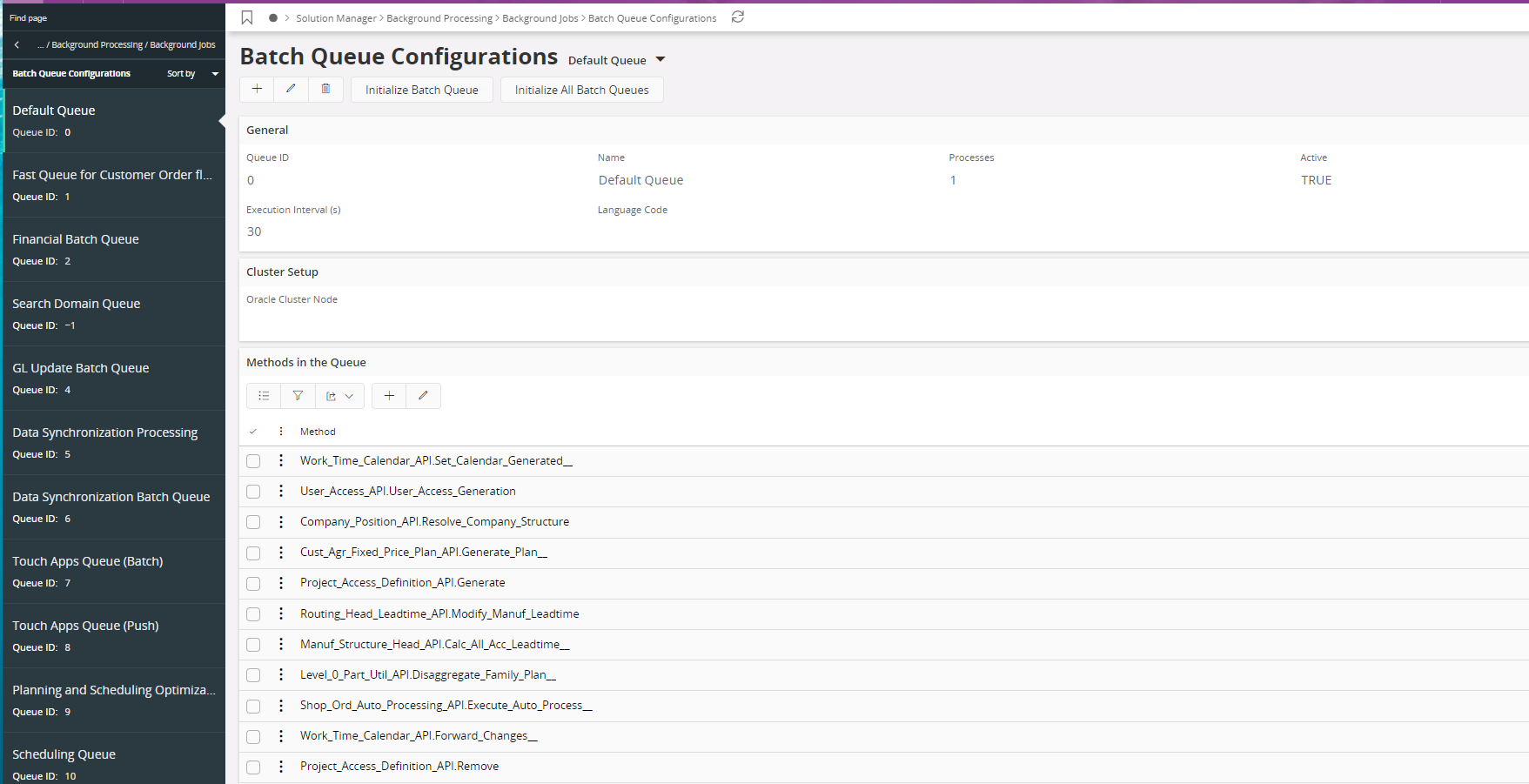Click the plus icon to add new queue

coord(257,89)
